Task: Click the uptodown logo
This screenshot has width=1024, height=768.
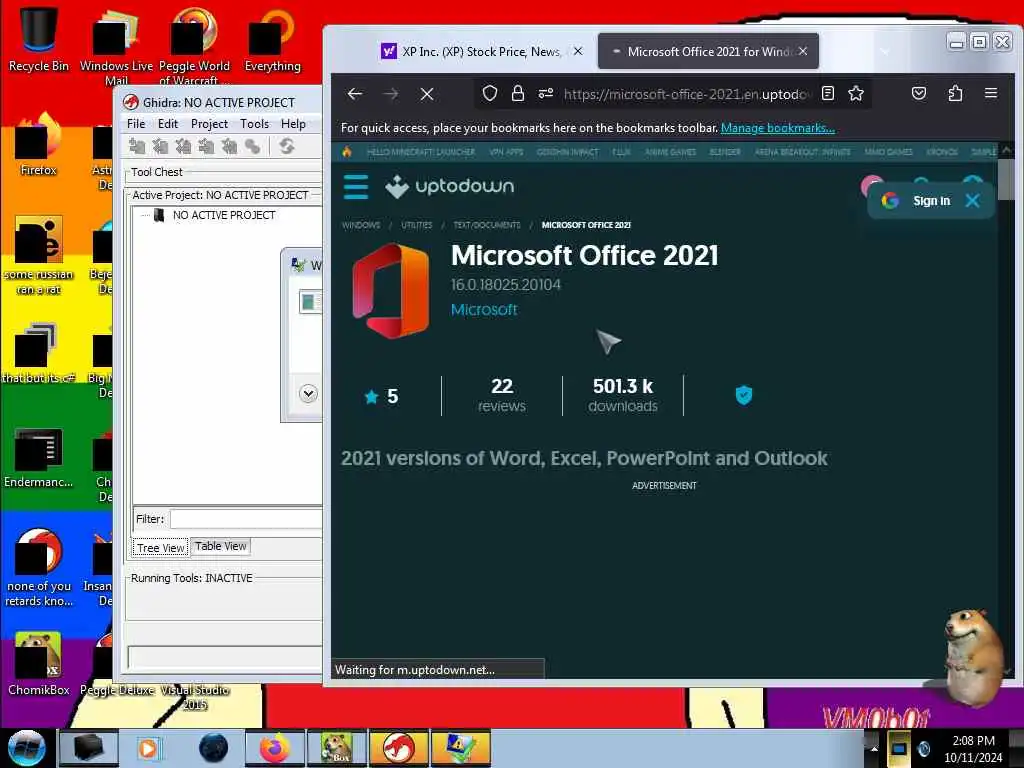Action: [x=449, y=187]
